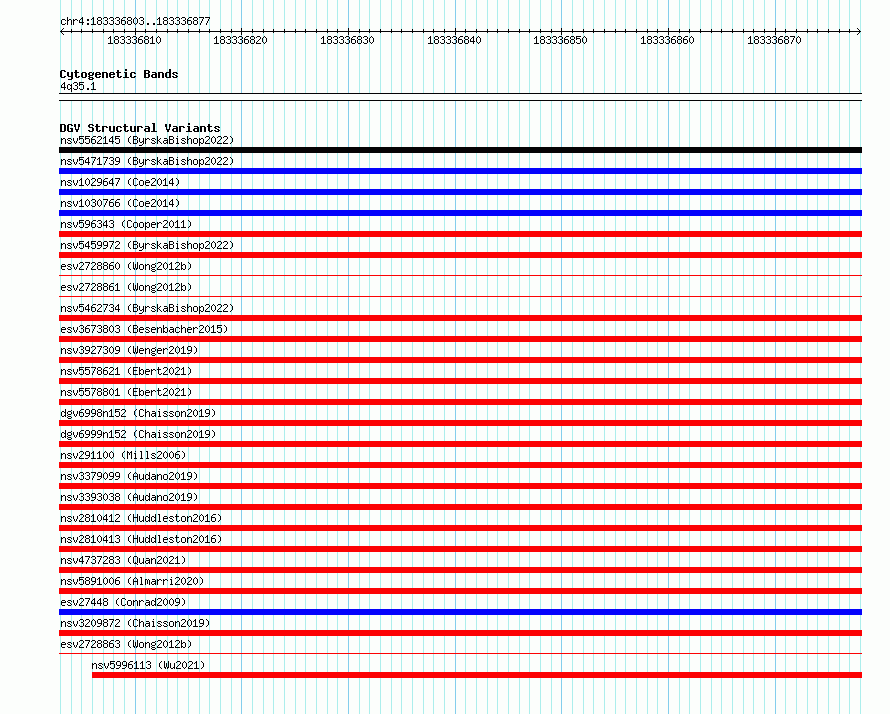Open esv3673803 (Besenbacher2015) variant
This screenshot has width=890, height=714.
(144, 329)
